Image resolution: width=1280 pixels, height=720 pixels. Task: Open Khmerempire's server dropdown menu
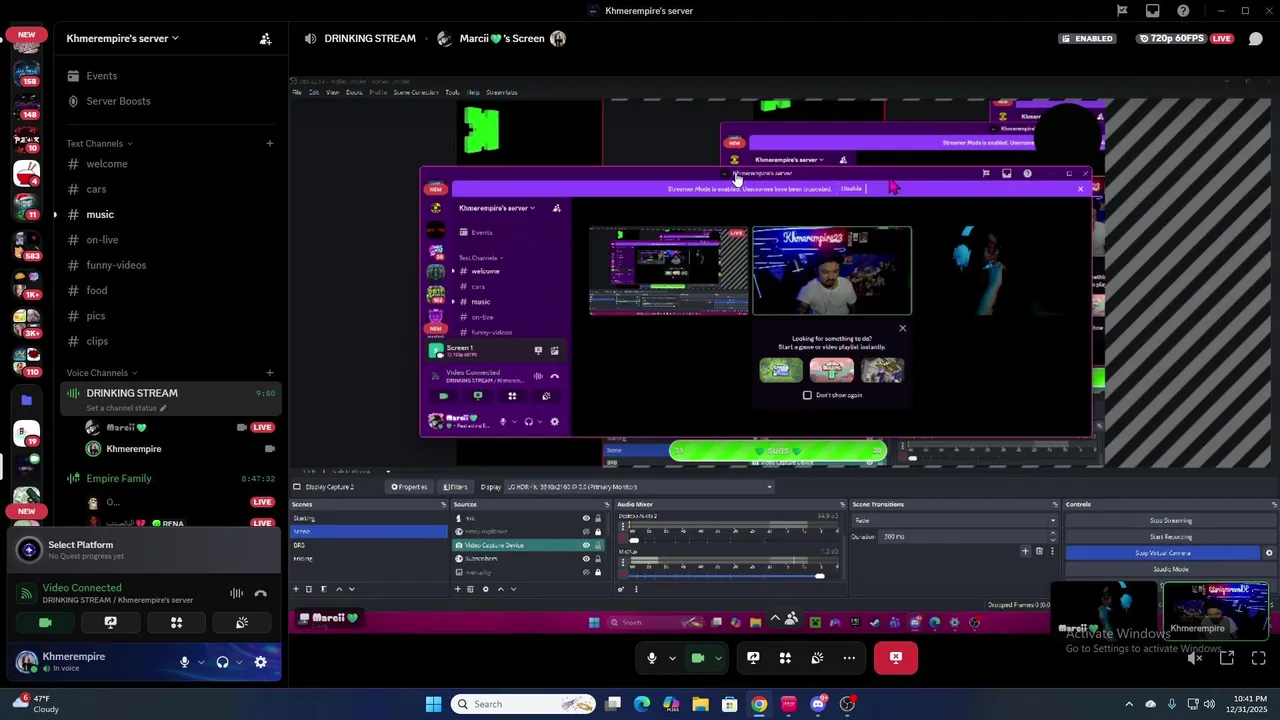pos(122,39)
